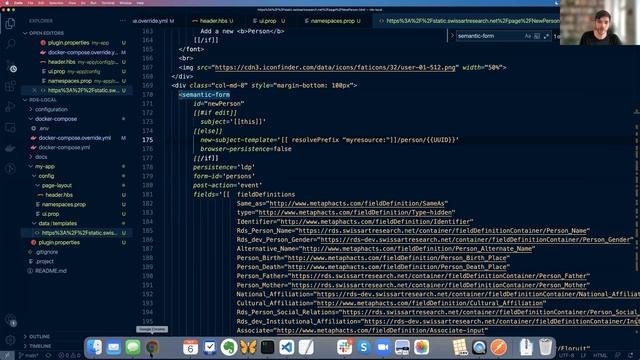Toggle Use Regular Expression in find widget
Screen dimensions: 640x360
click(546, 36)
